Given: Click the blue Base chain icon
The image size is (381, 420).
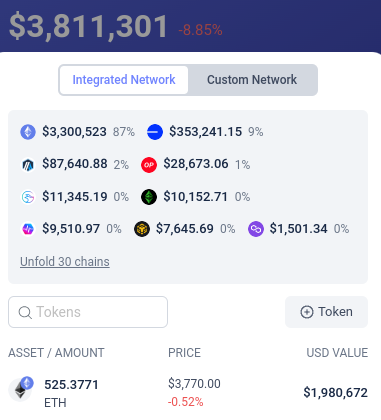Looking at the screenshot, I should click(155, 132).
